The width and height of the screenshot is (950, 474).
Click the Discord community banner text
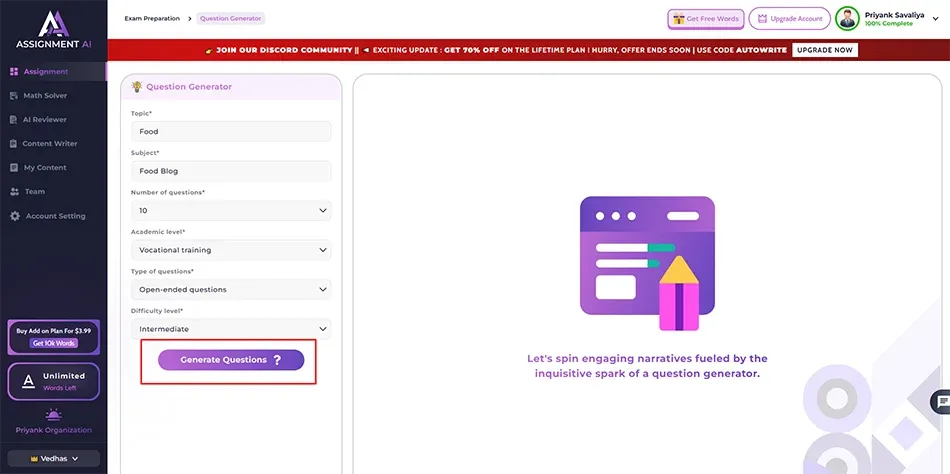(x=284, y=50)
